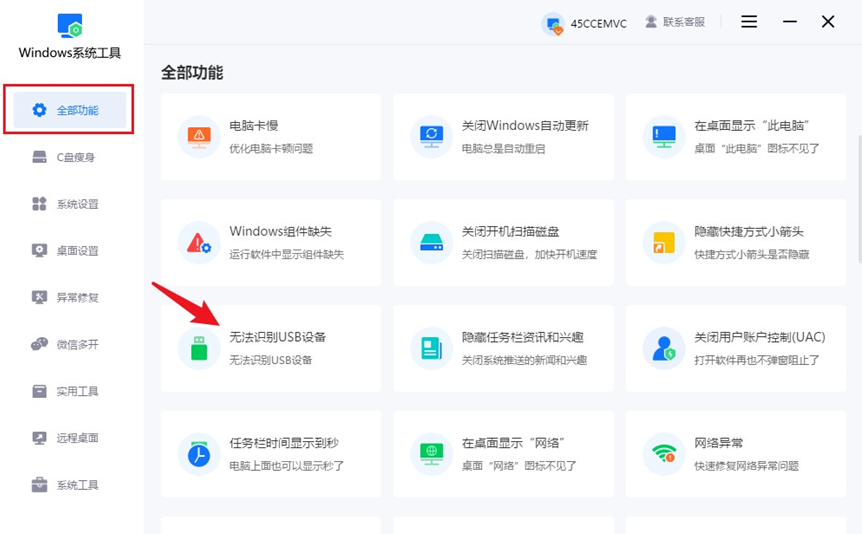Click the blue monitor icon for 在桌面显示此电脑
Viewport: 862px width, 534px height.
pos(664,136)
